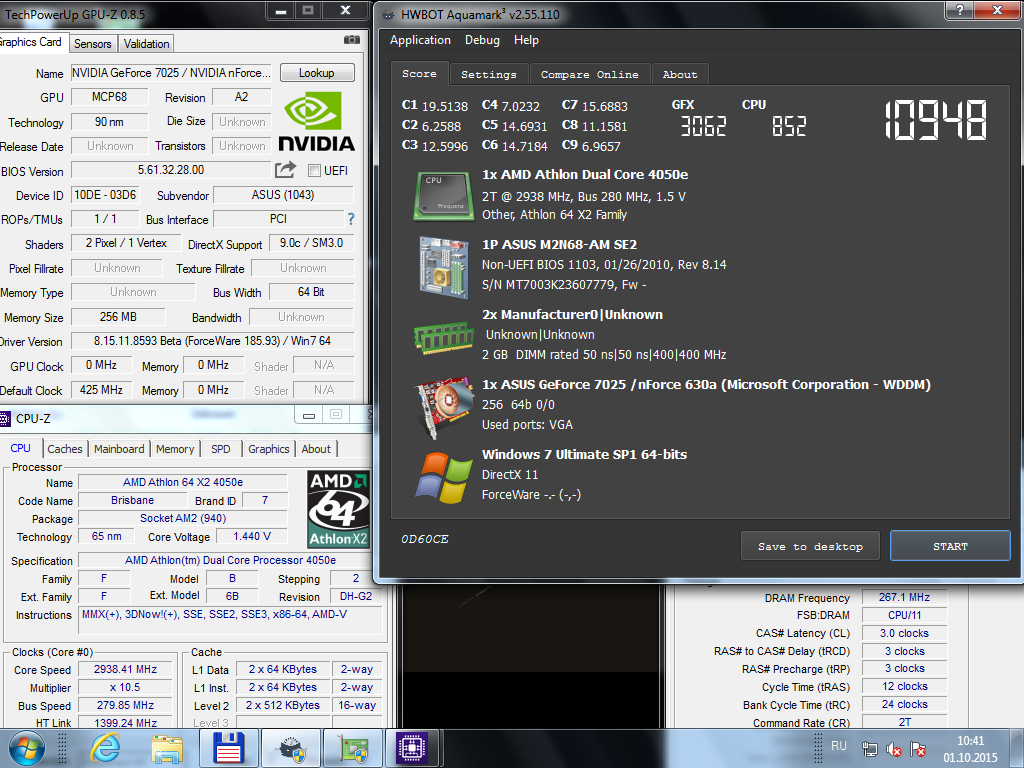Click the Bus Interface question mark icon
Screen dimensions: 1024x768
tap(351, 219)
